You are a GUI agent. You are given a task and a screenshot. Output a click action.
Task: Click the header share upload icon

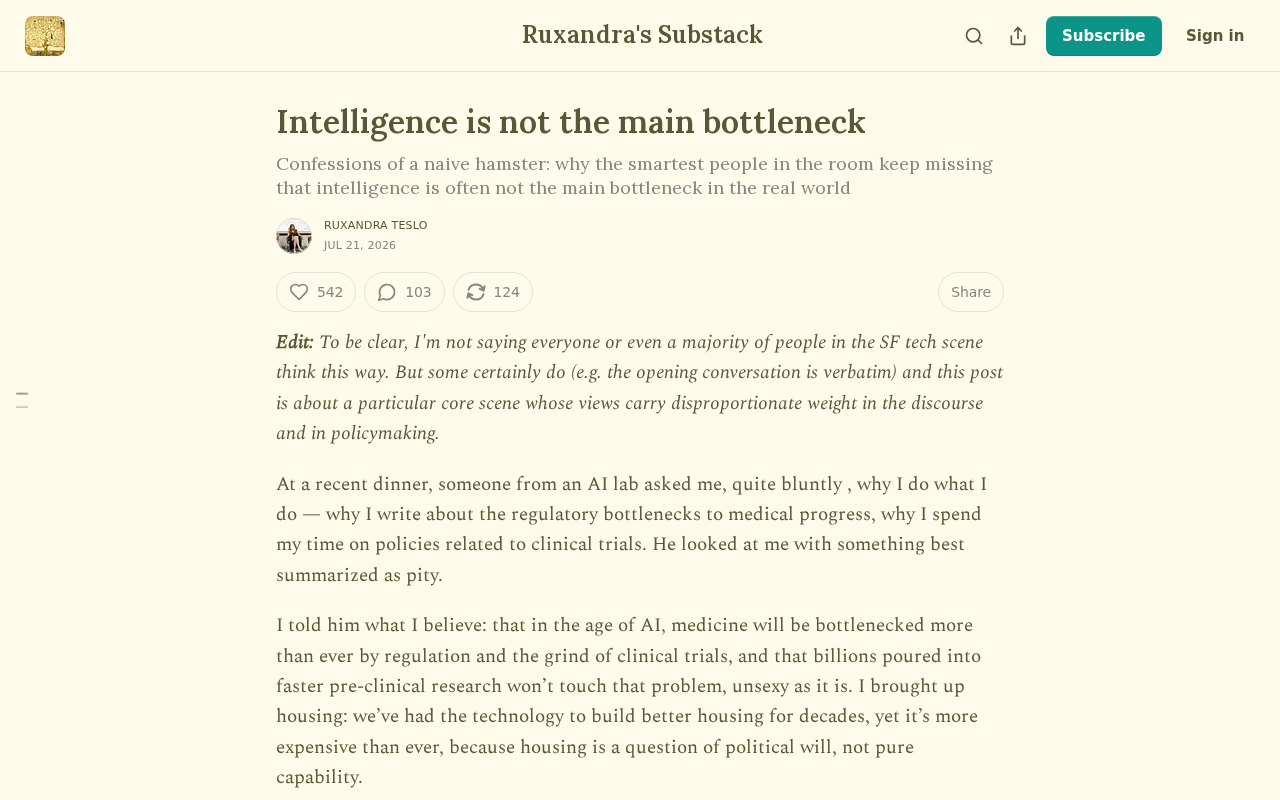point(1018,36)
